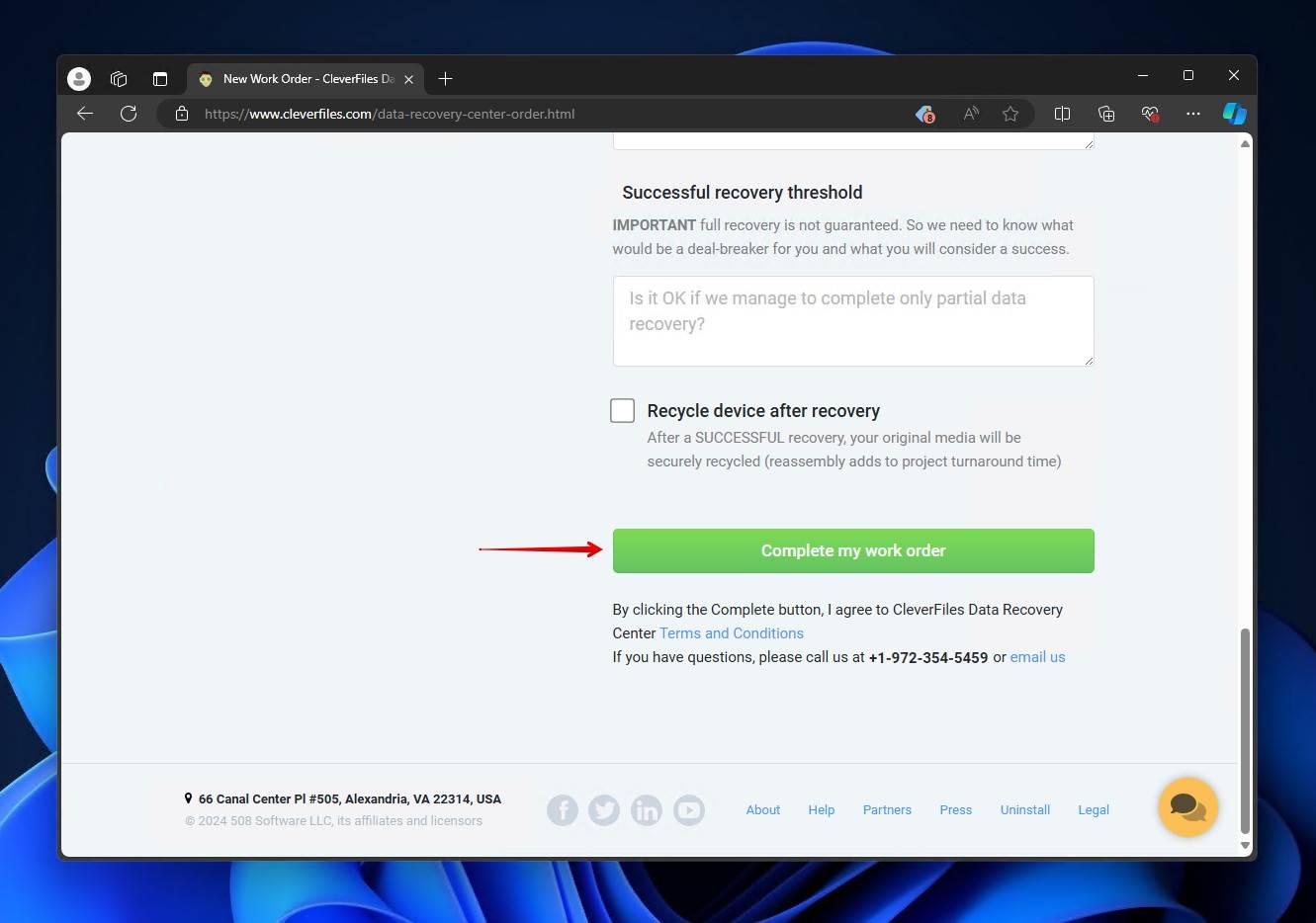Screen dimensions: 1316x923
Task: Click the email us link
Action: pos(1037,657)
